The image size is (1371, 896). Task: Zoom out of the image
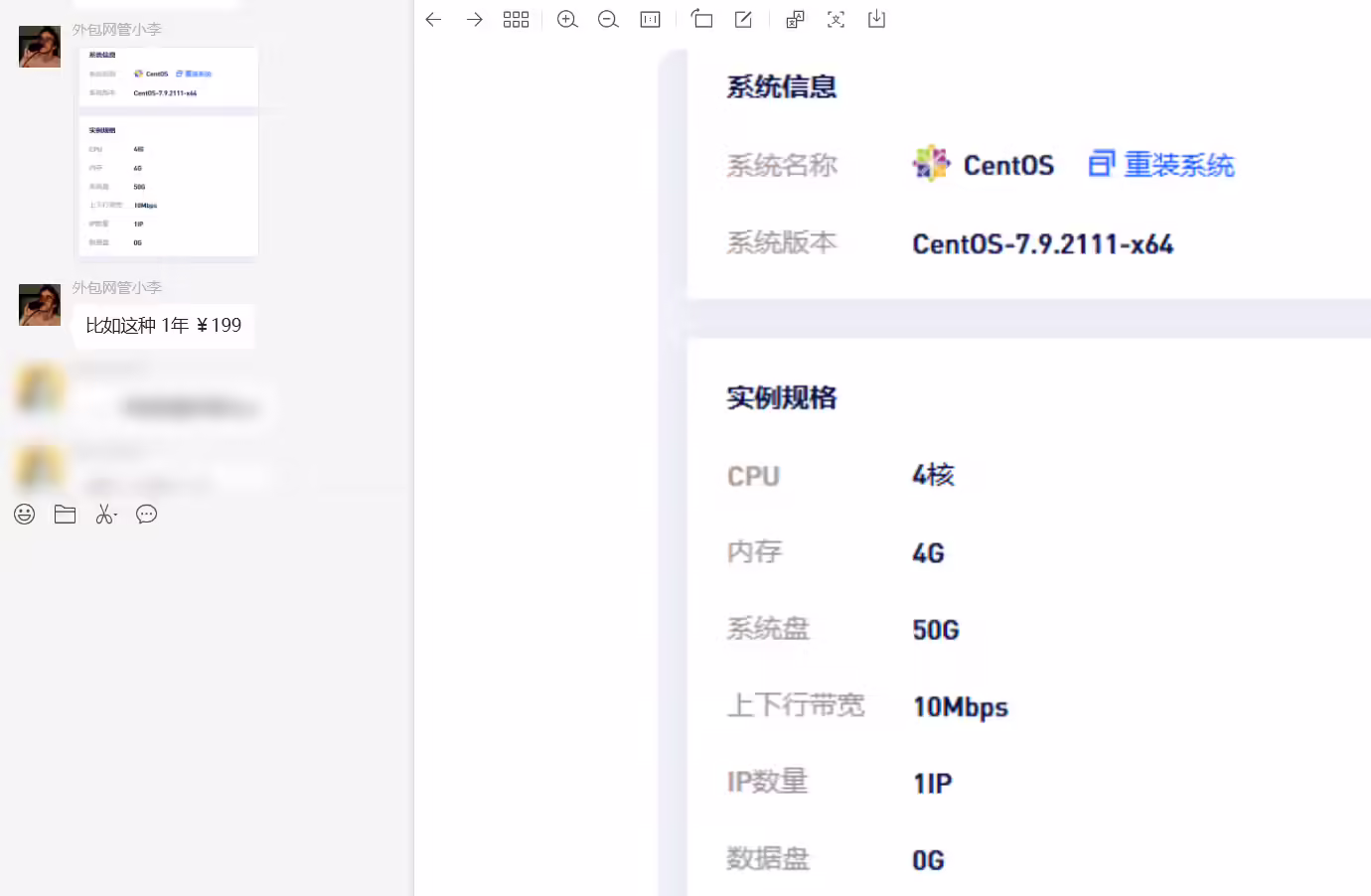[608, 19]
